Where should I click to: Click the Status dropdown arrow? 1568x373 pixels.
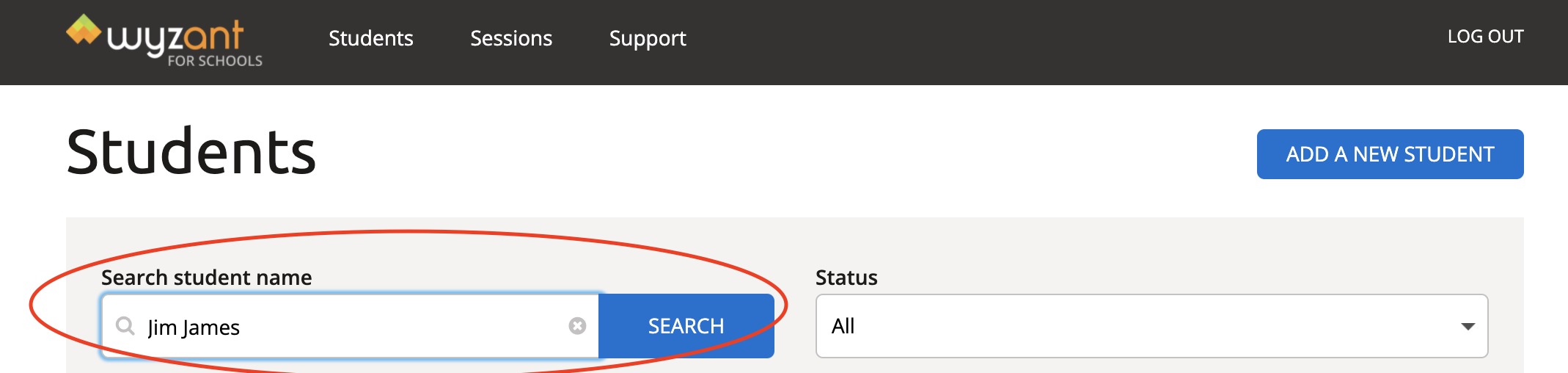[1468, 327]
